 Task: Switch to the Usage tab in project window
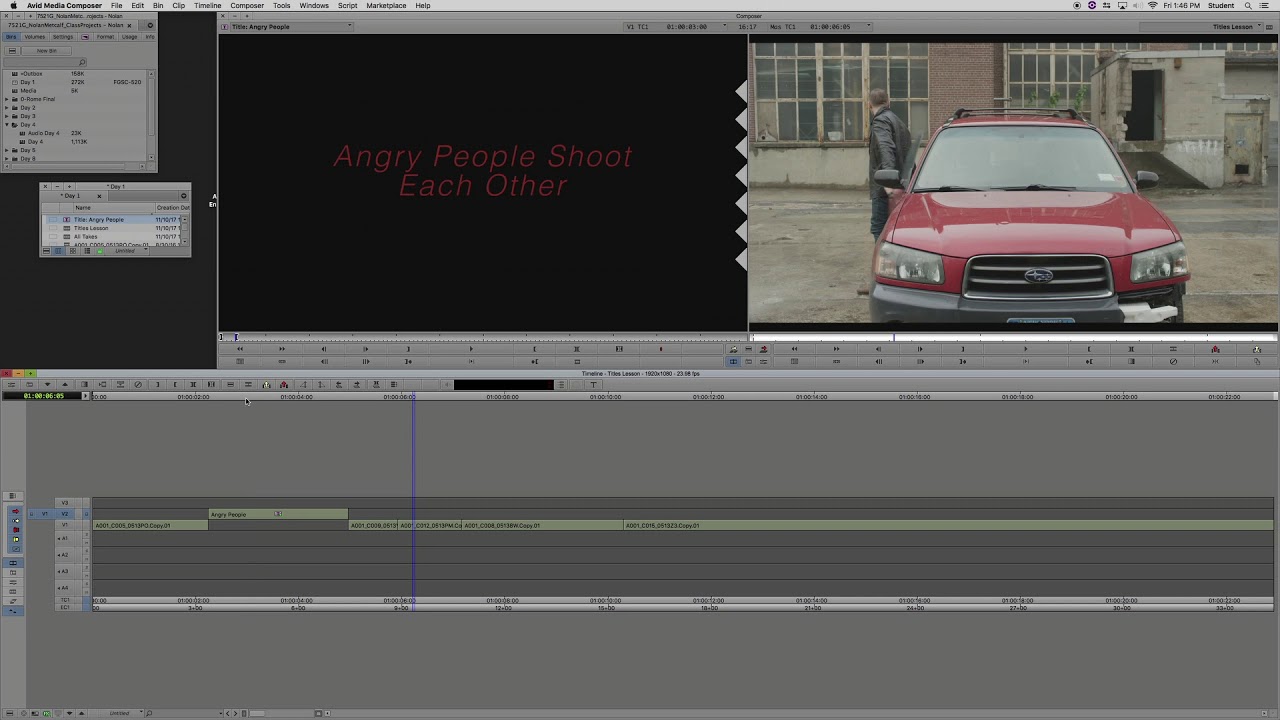point(129,37)
